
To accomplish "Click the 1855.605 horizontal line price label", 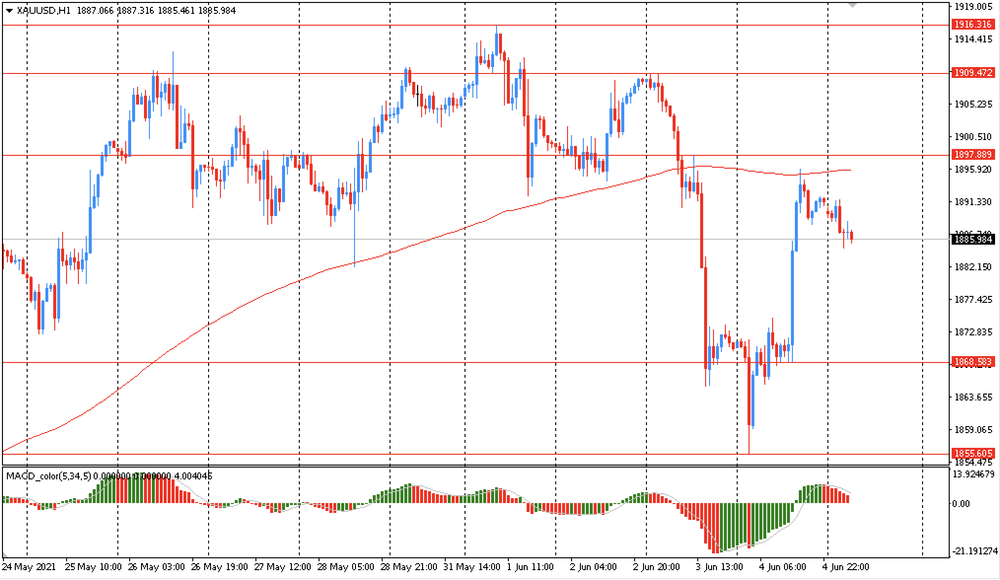I will pos(973,454).
